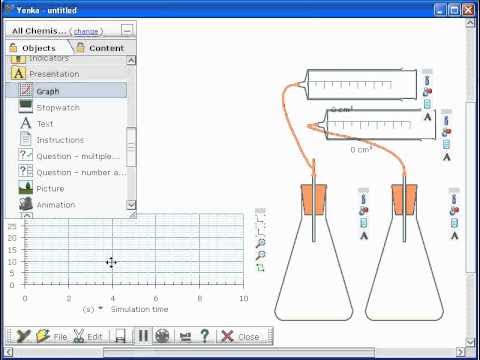Screen dimensions: 480x360
Task: Click the atoms icon beside the left flask
Action: click(363, 211)
